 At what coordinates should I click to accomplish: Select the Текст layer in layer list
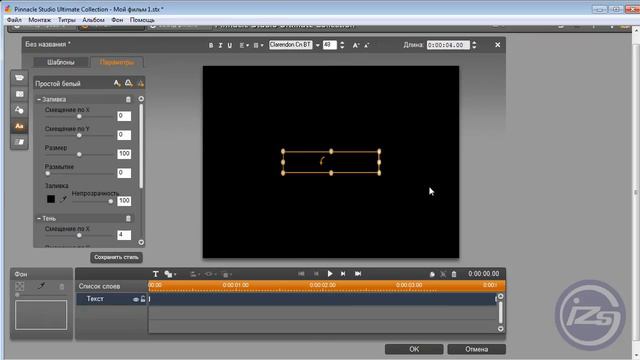(111, 299)
